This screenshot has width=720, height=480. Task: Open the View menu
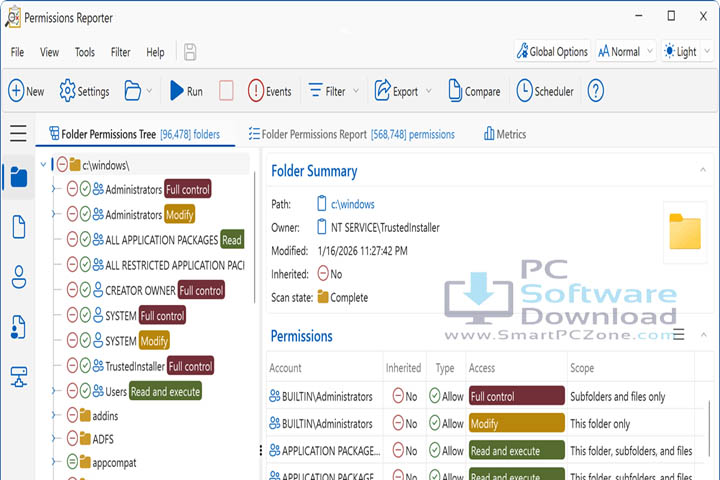(x=49, y=52)
